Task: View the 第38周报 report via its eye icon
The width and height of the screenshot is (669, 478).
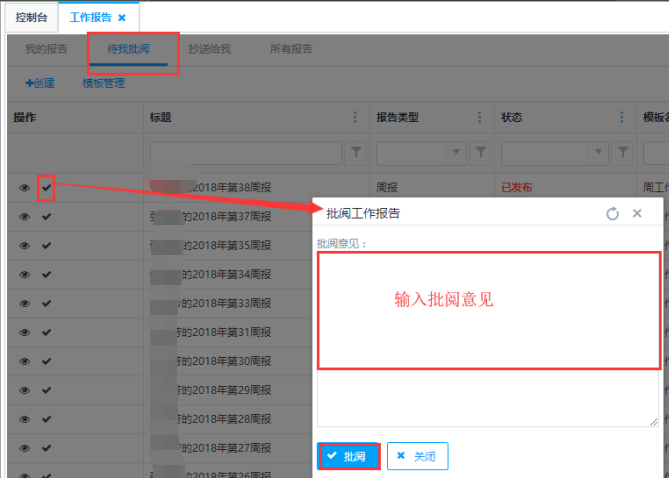Action: tap(25, 187)
